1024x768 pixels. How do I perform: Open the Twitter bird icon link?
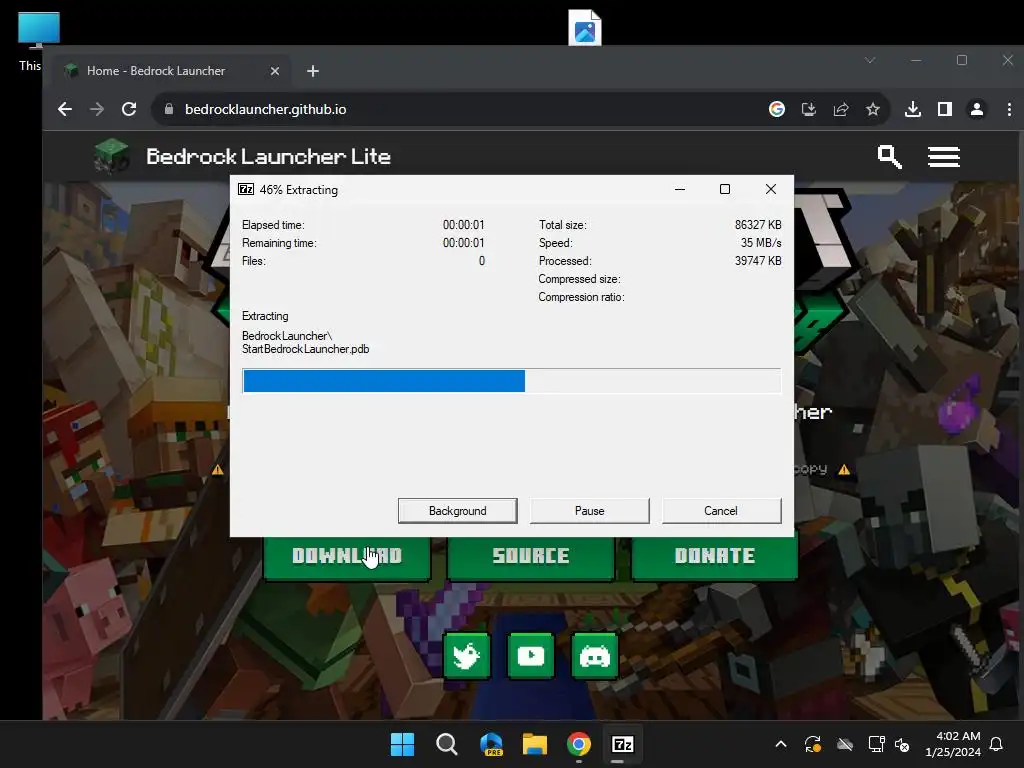point(467,656)
